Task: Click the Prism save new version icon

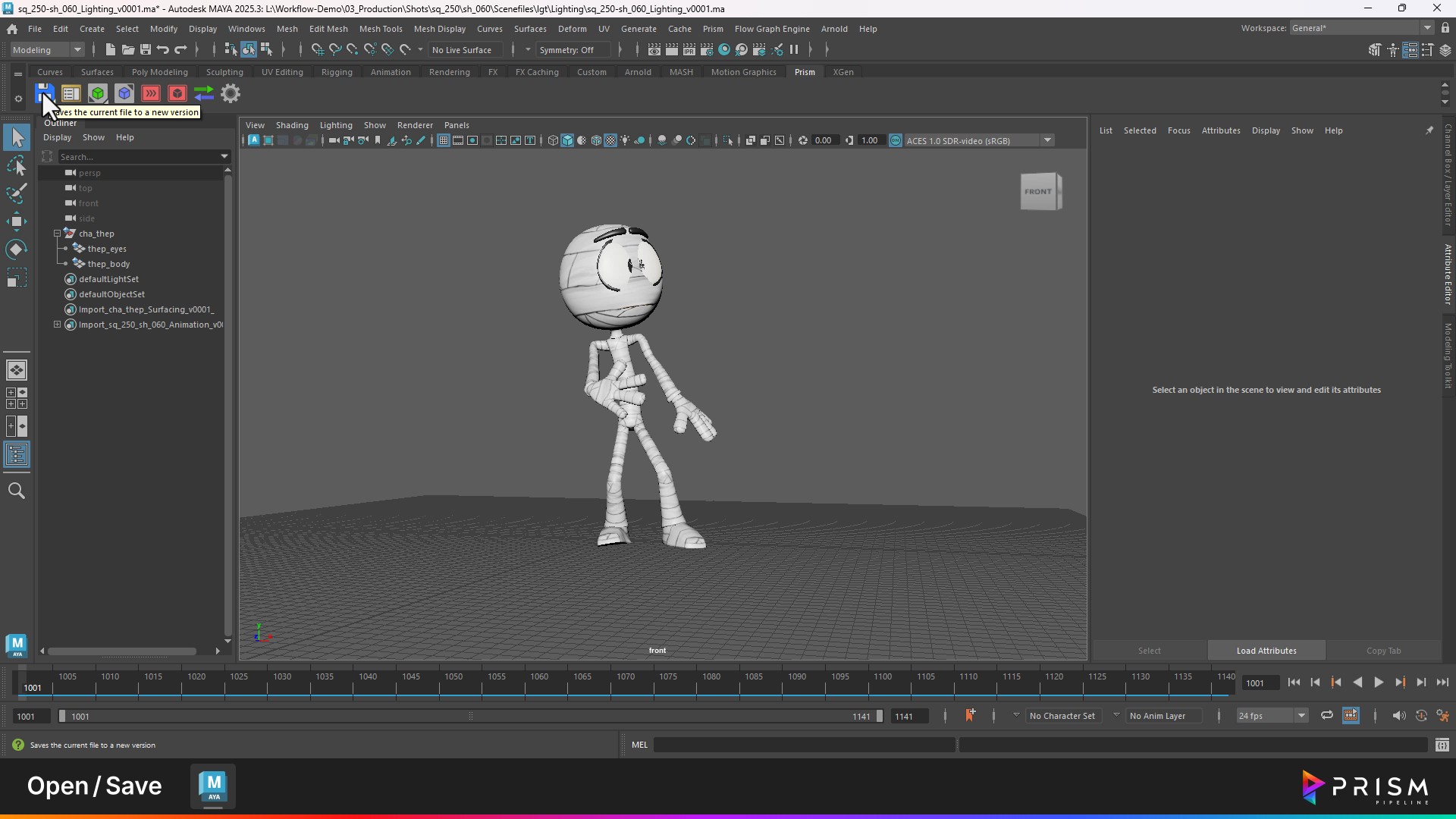Action: [x=44, y=93]
